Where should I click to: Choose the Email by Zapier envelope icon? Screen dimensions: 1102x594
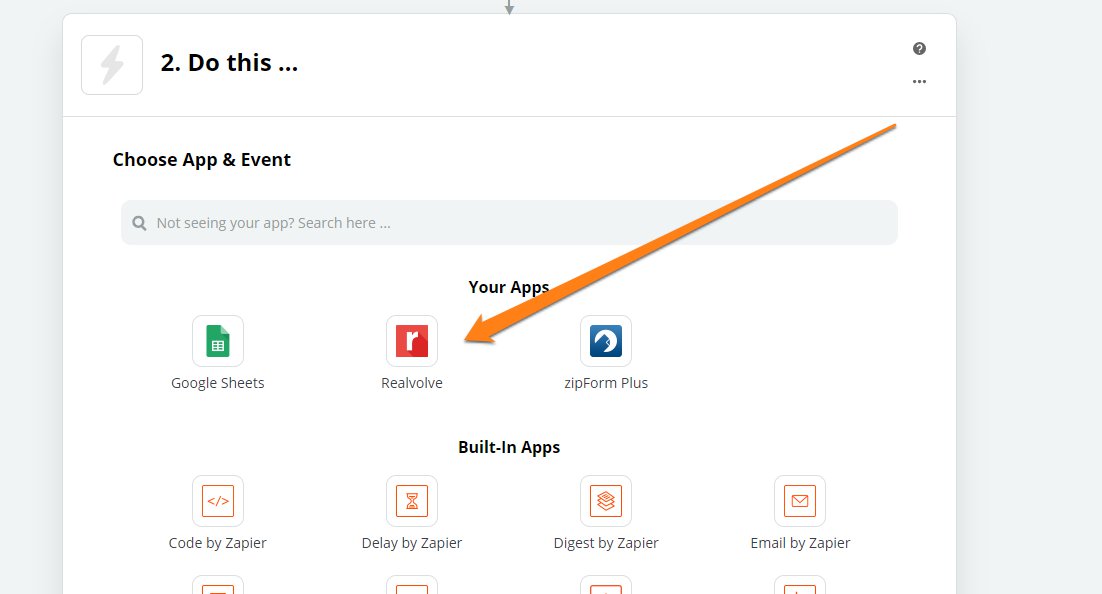tap(800, 501)
